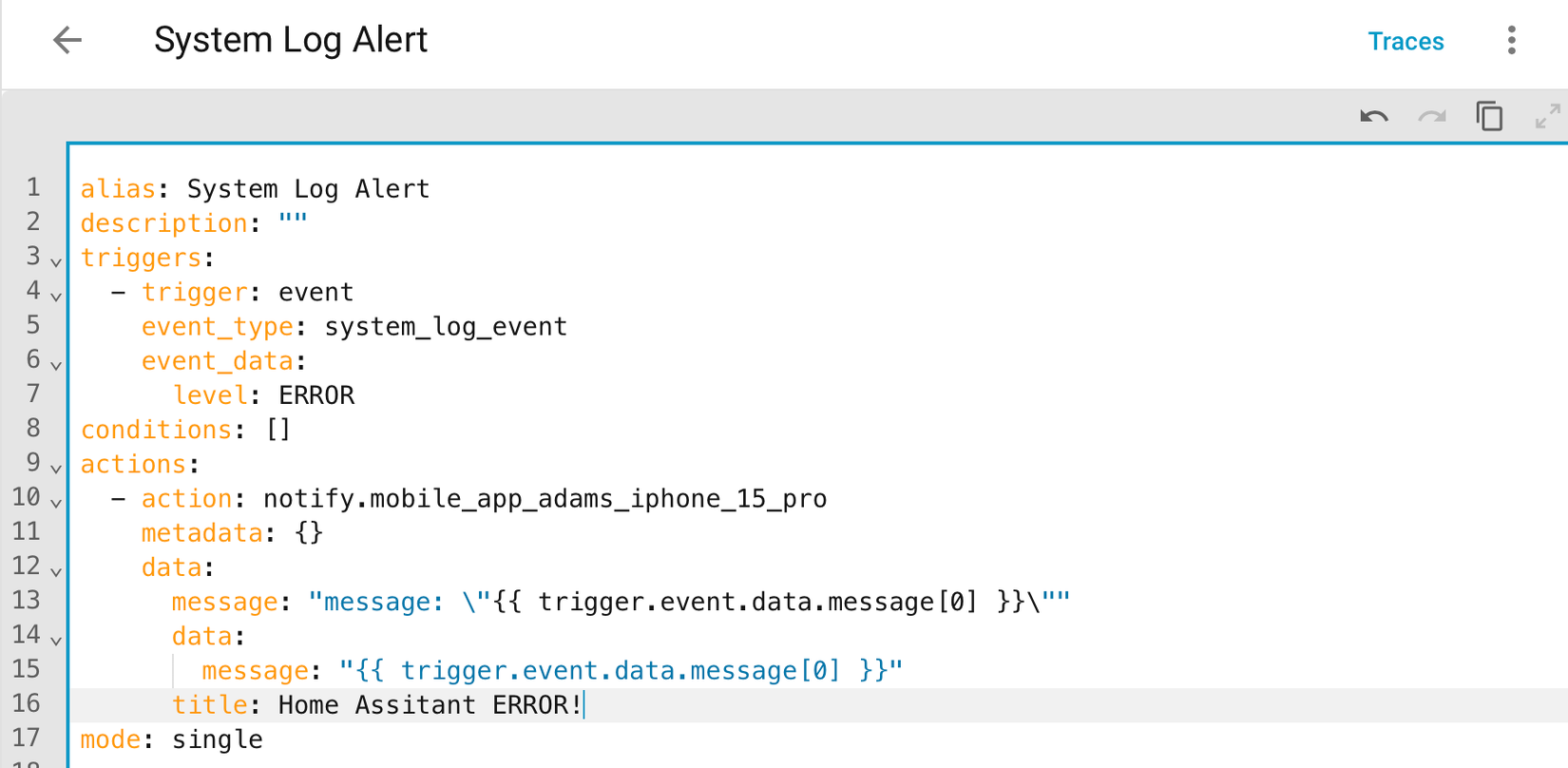Screen dimensions: 1568x768
Task: Navigate back using the back arrow
Action: tap(67, 40)
